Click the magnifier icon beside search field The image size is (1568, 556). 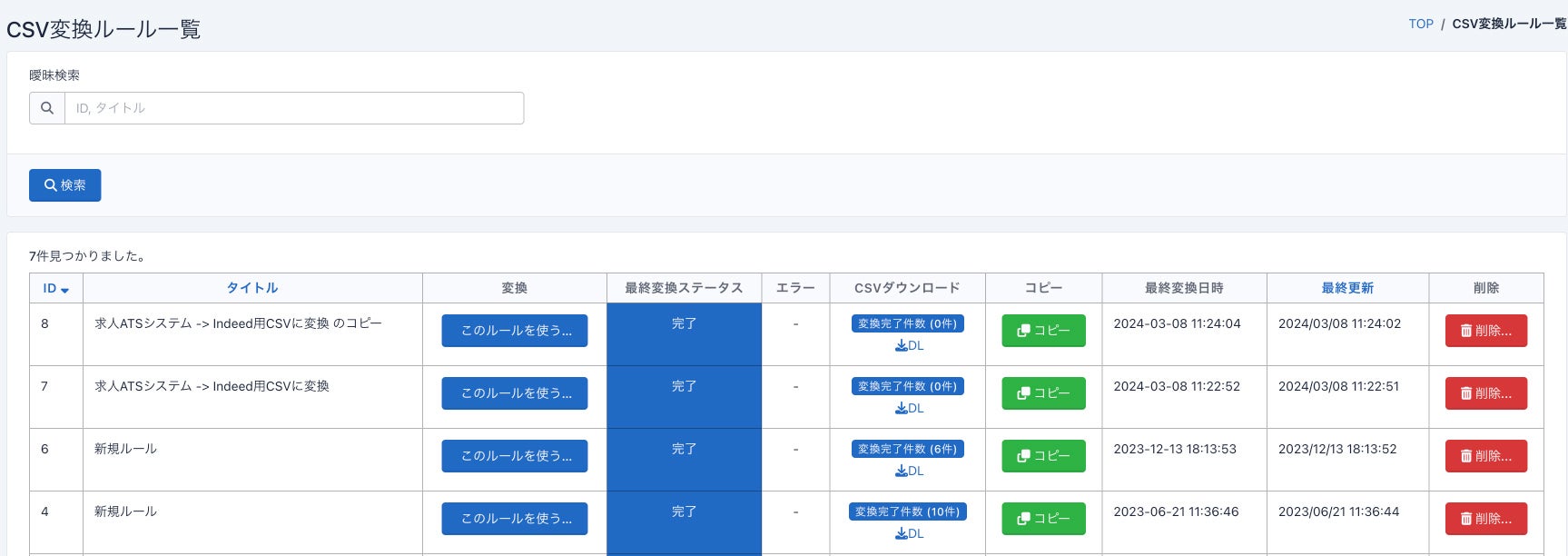[x=47, y=108]
